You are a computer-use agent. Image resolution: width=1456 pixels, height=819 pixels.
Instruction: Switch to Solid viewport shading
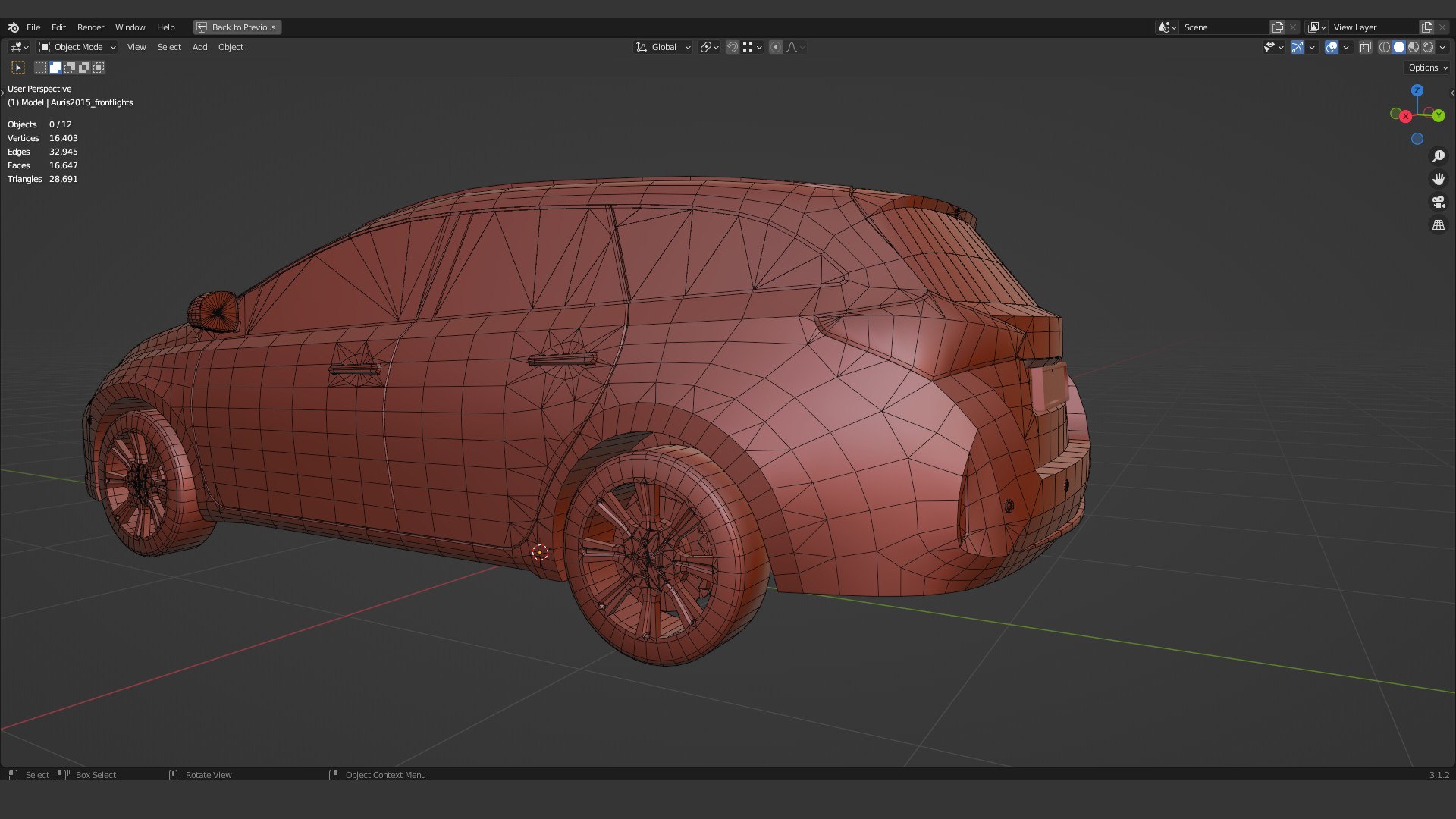coord(1399,47)
